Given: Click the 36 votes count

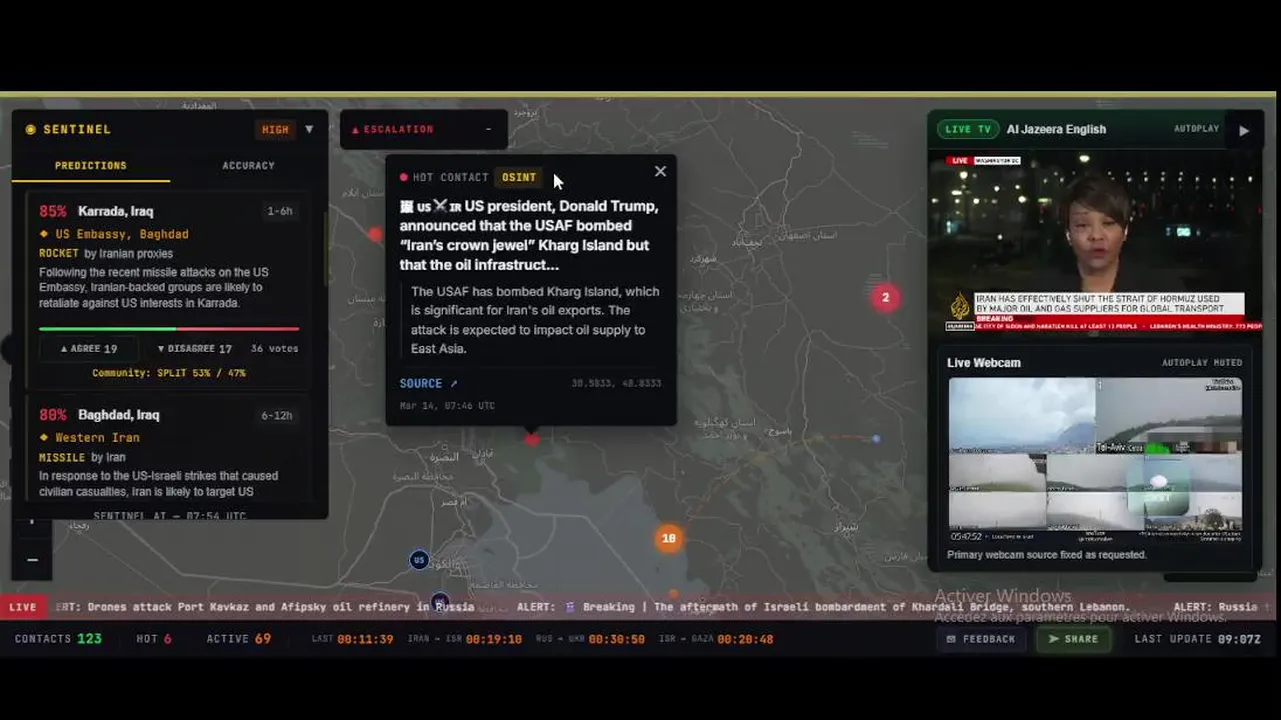Looking at the screenshot, I should click(x=275, y=348).
